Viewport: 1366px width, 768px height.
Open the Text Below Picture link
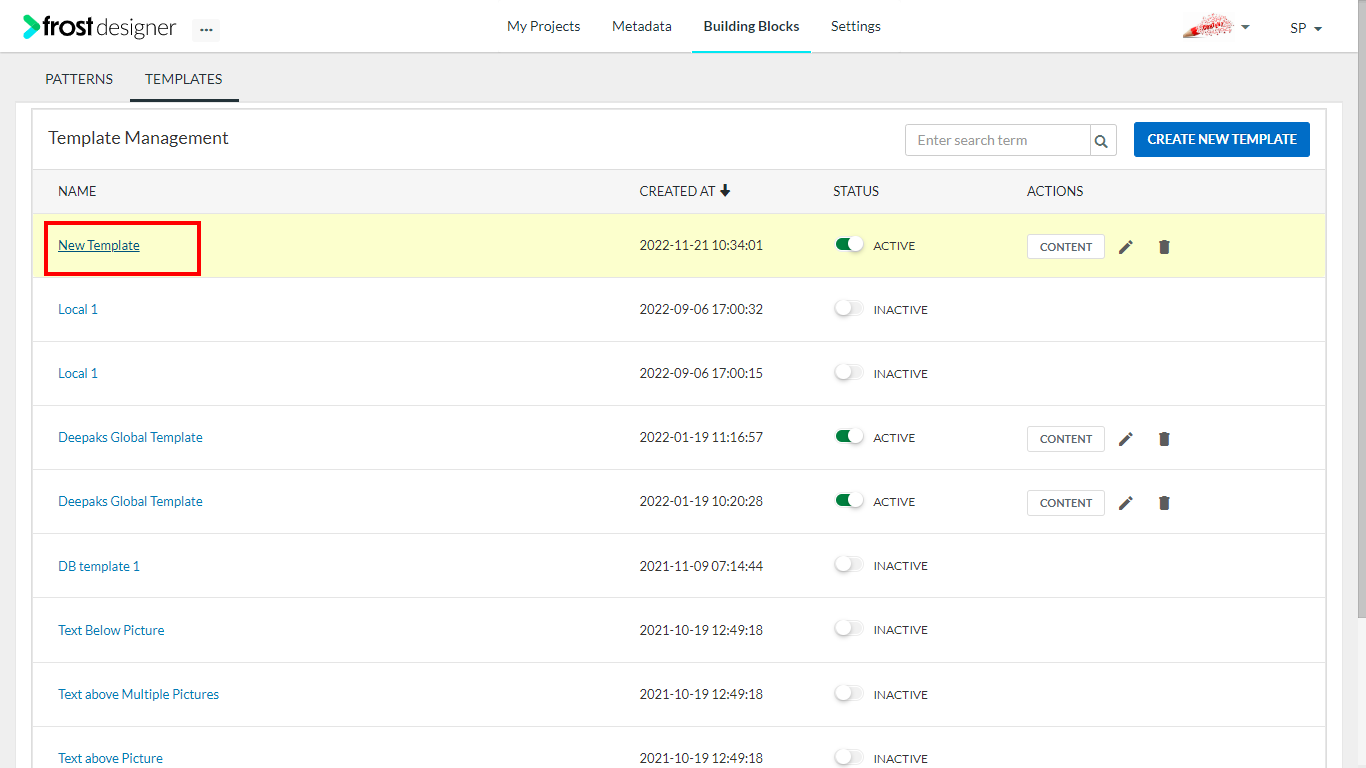(x=111, y=630)
